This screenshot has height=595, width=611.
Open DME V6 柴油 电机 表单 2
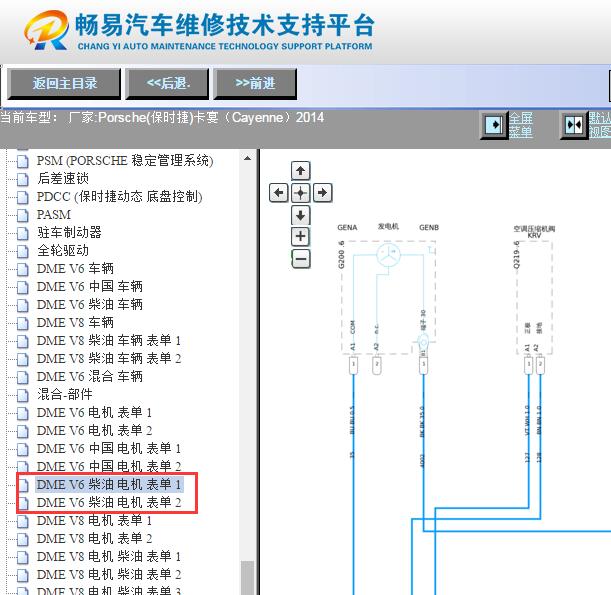(109, 502)
